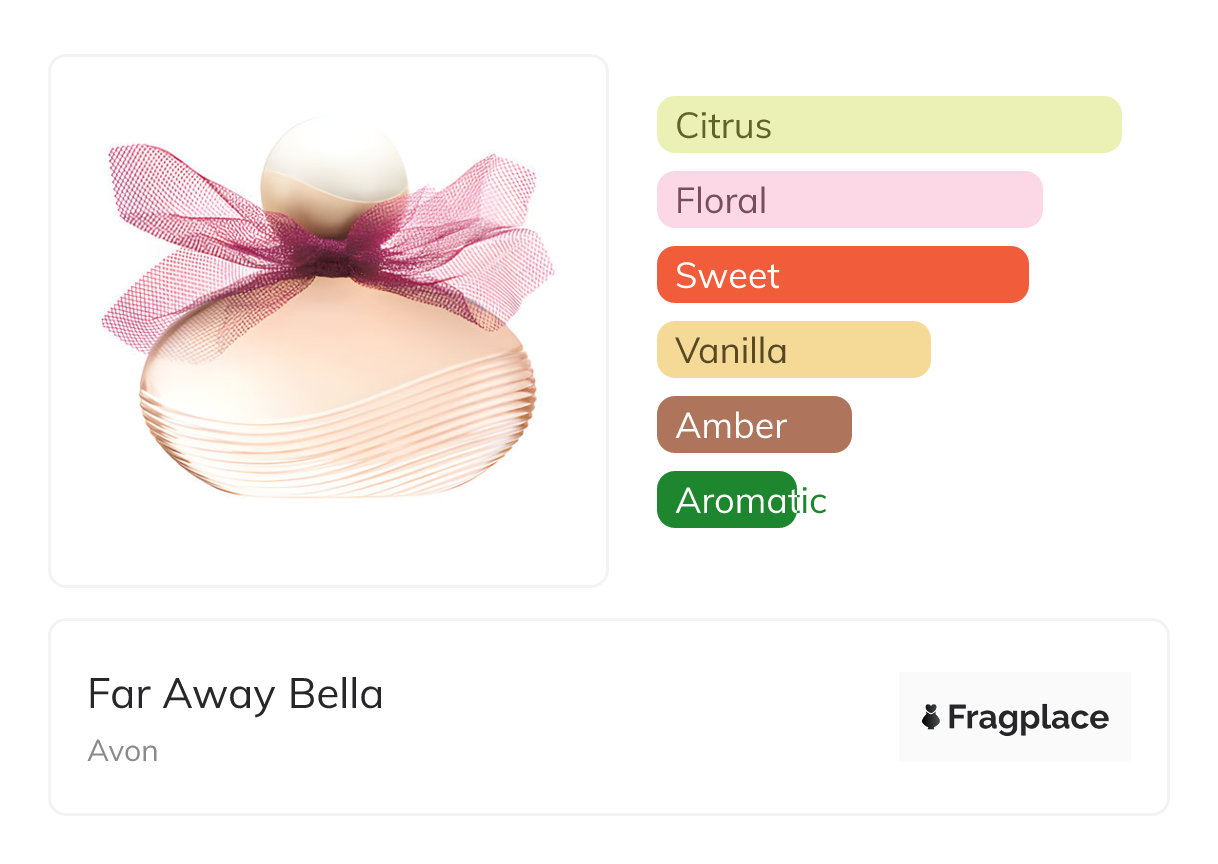Click the green Aromatic accord bar
This screenshot has height=864, width=1218.
click(x=726, y=500)
